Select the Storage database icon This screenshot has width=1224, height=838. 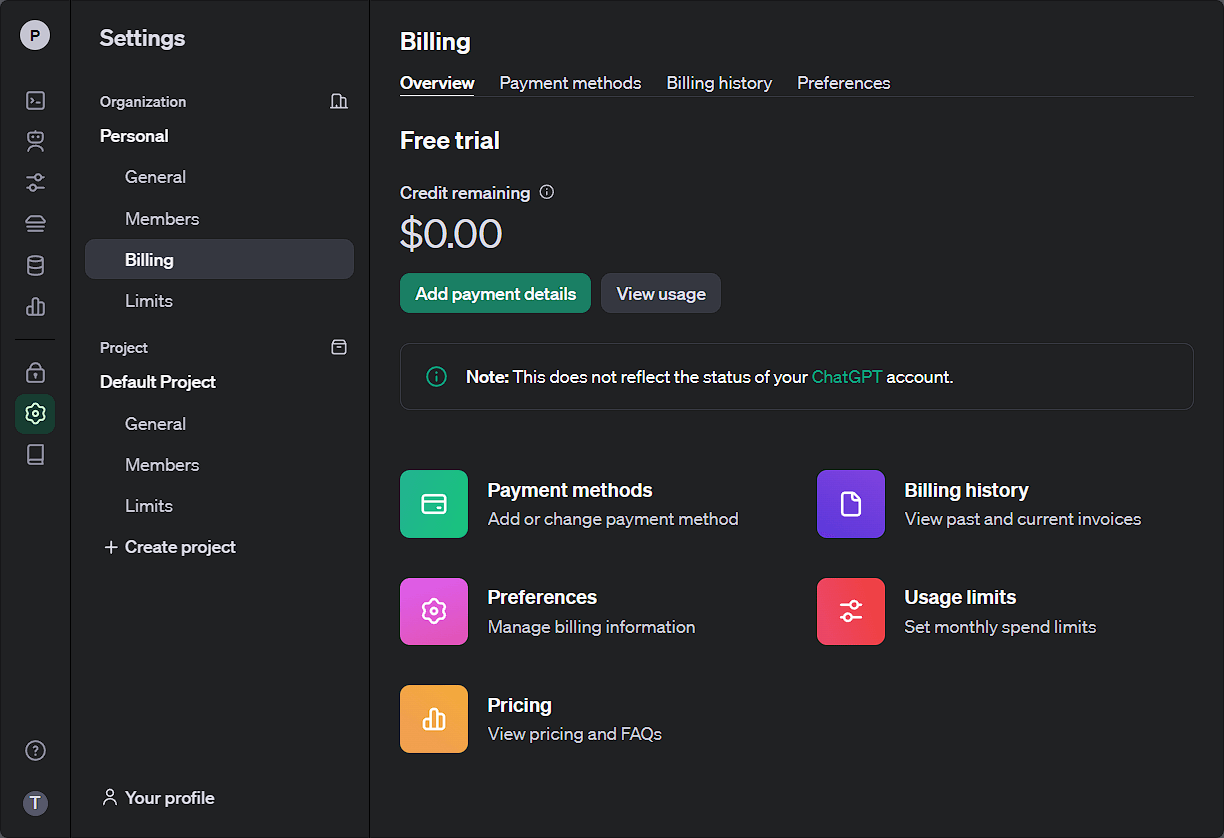point(35,265)
